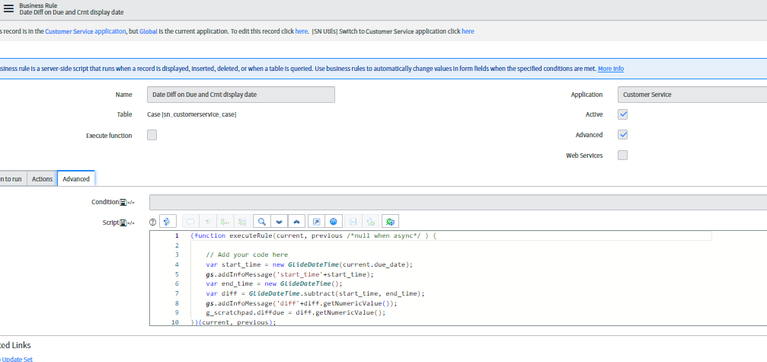Screen dimensions: 767x362
Task: Click the '})(current, previous);' line
Action: 233,322
